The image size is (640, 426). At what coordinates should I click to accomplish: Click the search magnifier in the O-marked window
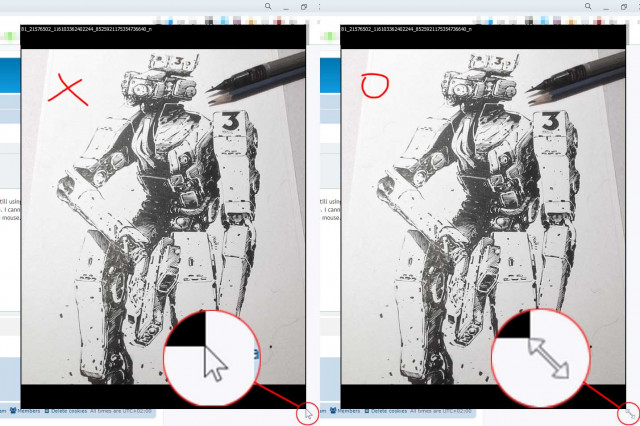pyautogui.click(x=588, y=6)
